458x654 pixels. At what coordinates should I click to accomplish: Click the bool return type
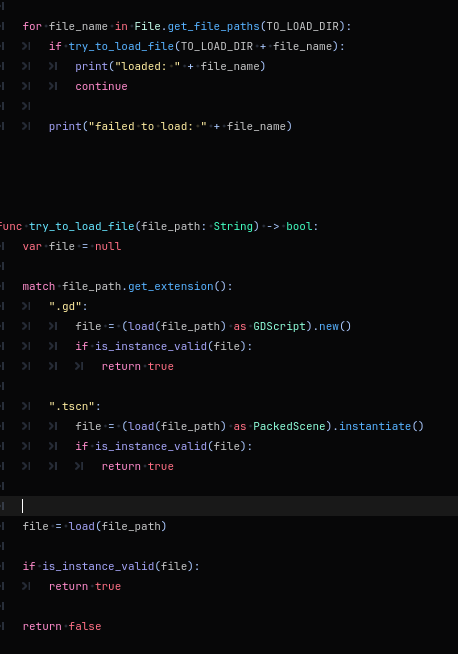(299, 226)
